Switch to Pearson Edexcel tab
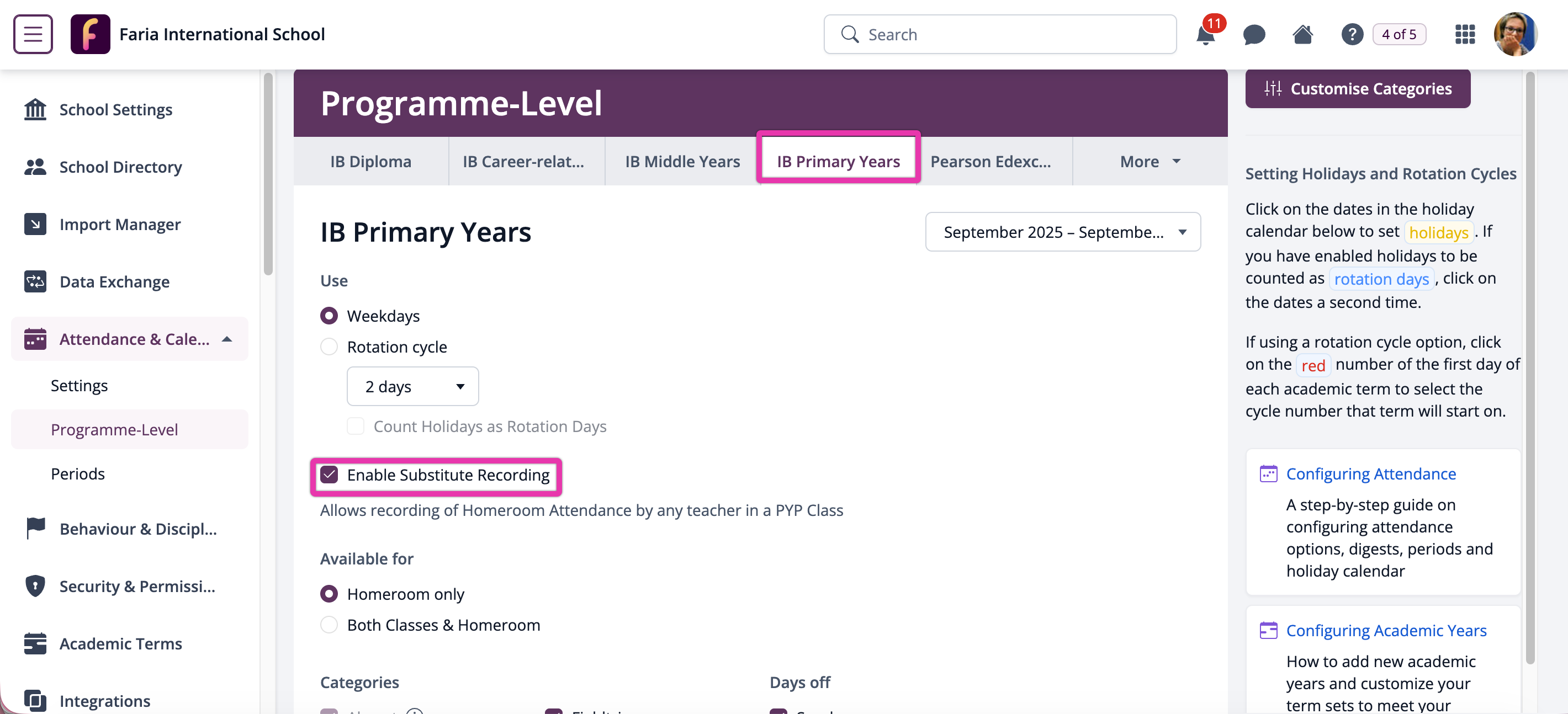Image resolution: width=1568 pixels, height=714 pixels. point(990,161)
